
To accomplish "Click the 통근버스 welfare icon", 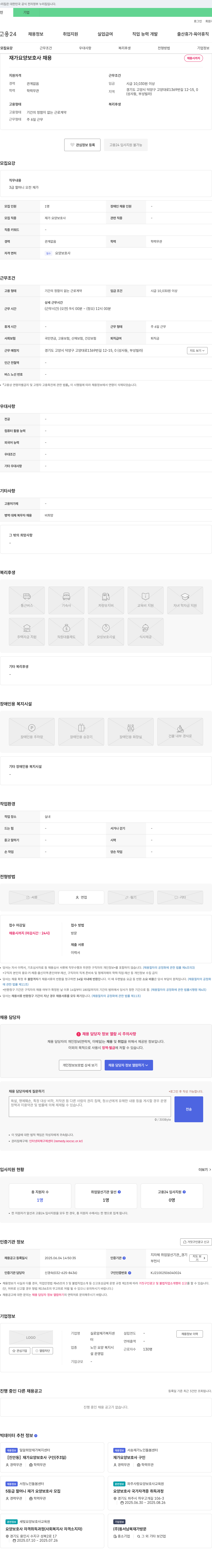I will pyautogui.click(x=27, y=600).
